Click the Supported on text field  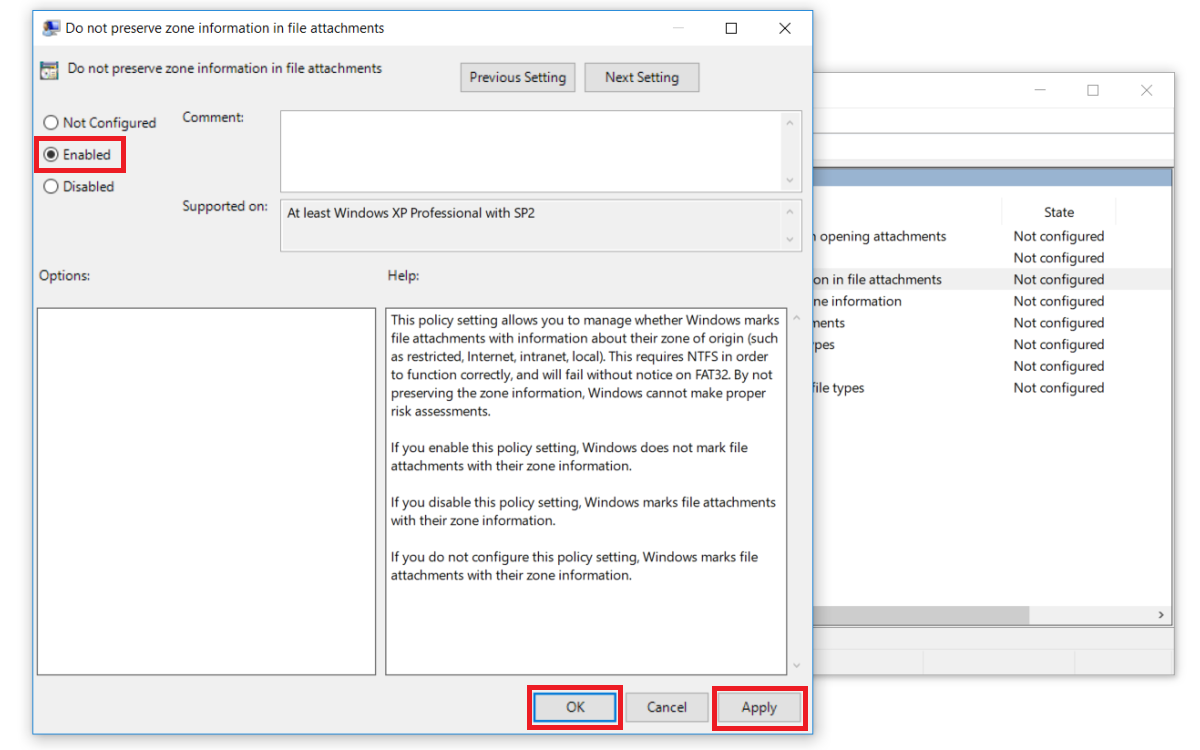pos(532,226)
